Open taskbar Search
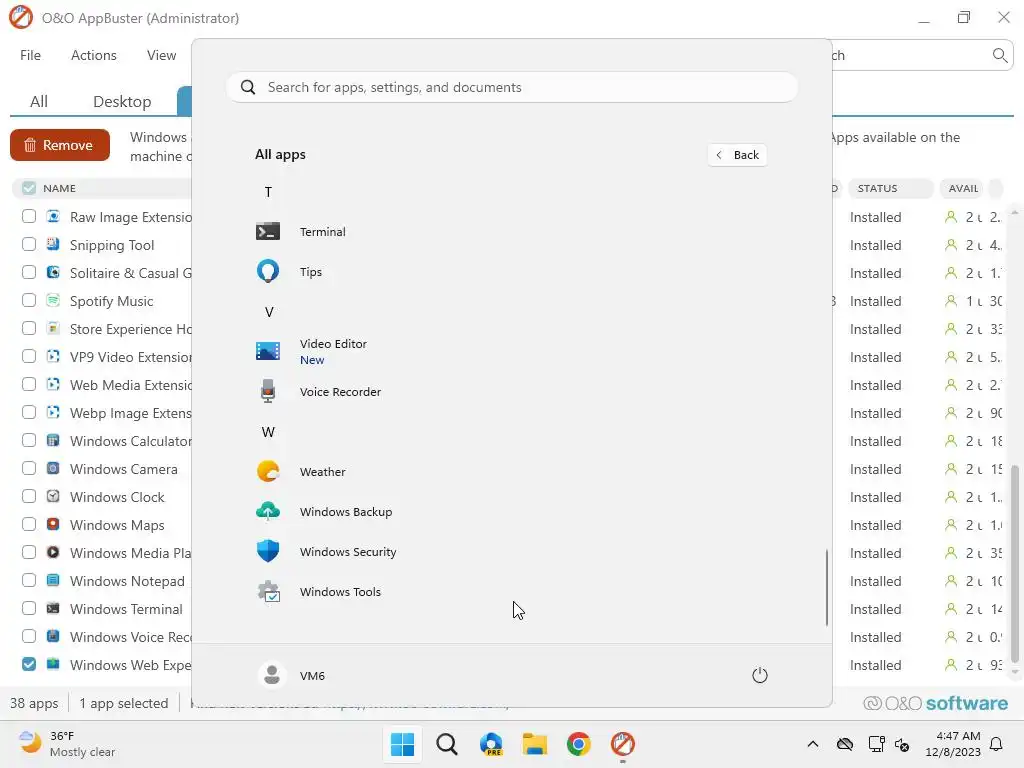The width and height of the screenshot is (1024, 768). pos(447,744)
